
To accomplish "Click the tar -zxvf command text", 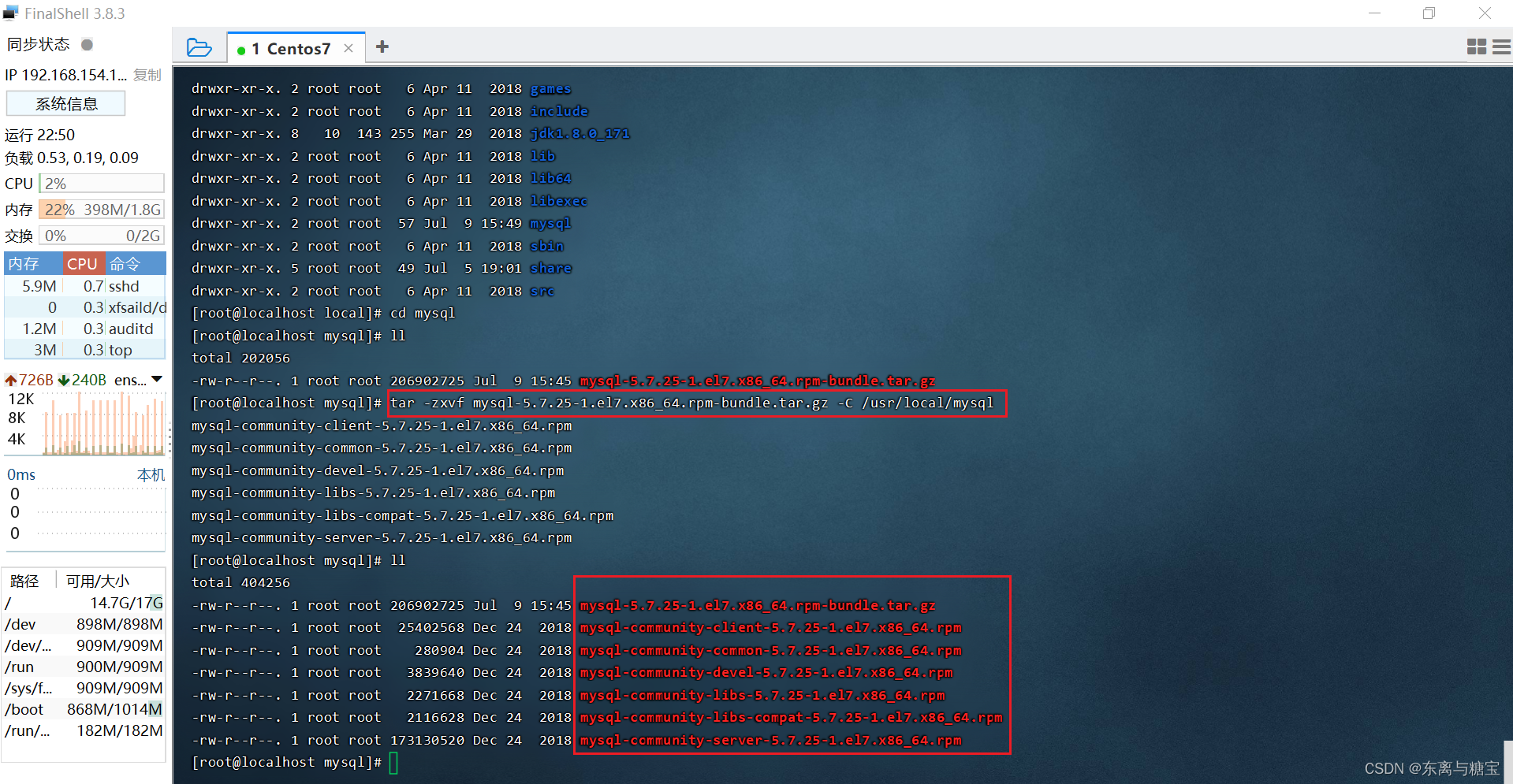I will click(x=691, y=403).
